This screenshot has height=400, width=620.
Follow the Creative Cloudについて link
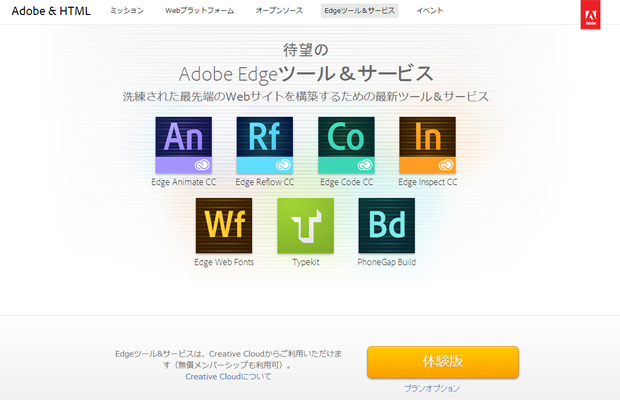coord(228,377)
